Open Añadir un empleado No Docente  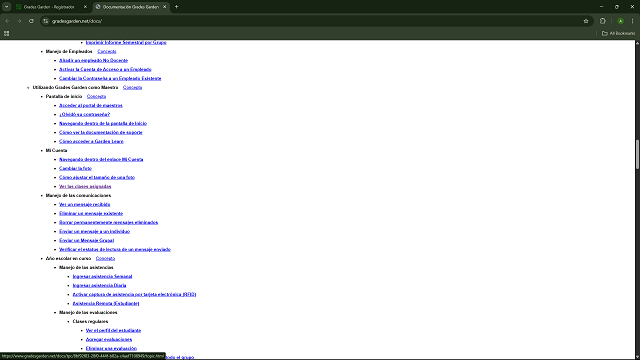93,60
